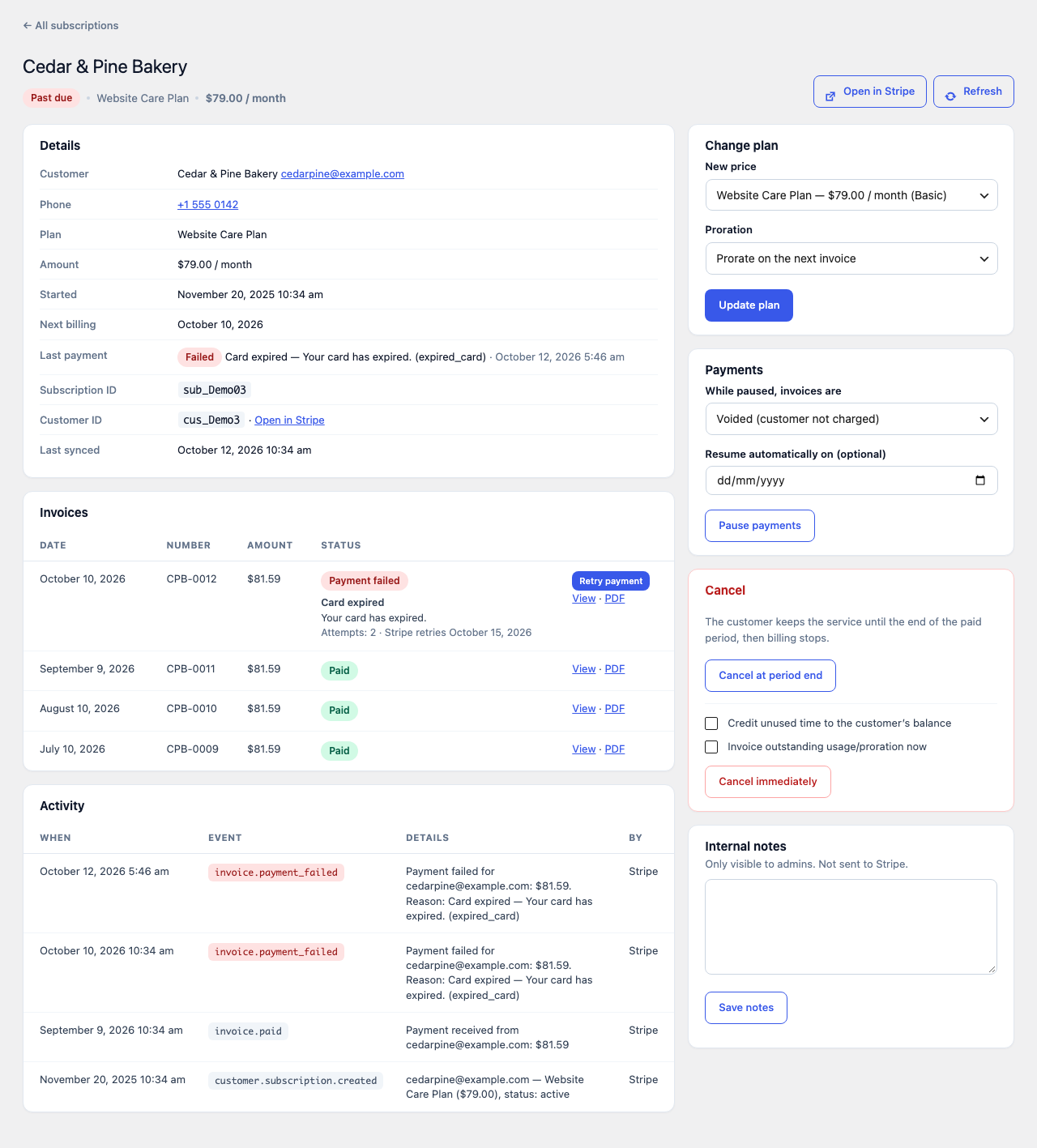Click the Past due status badge
Image resolution: width=1037 pixels, height=1148 pixels.
(52, 98)
